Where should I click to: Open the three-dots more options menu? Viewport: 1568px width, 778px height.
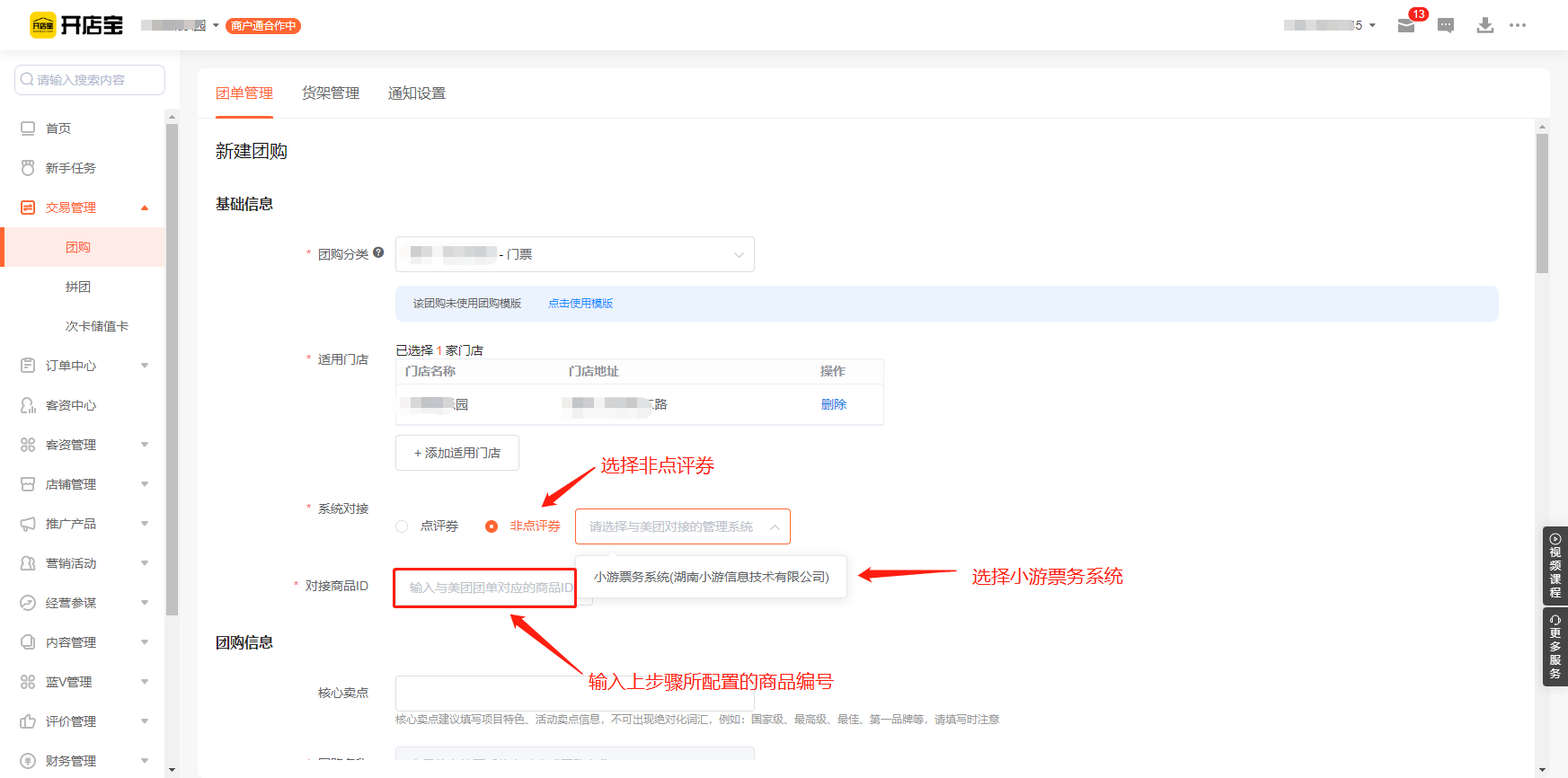tap(1518, 25)
